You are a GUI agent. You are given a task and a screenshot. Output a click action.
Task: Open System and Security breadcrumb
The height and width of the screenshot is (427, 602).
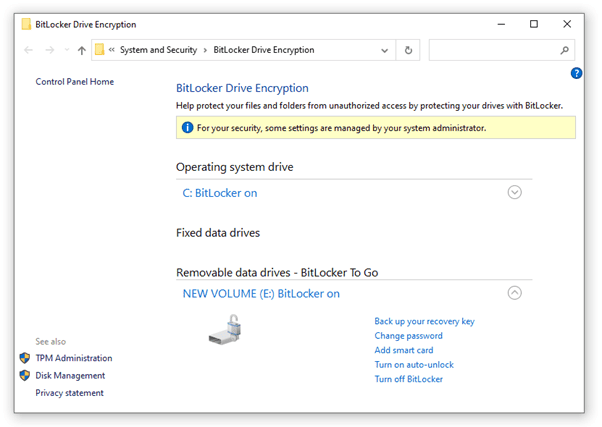tap(158, 50)
